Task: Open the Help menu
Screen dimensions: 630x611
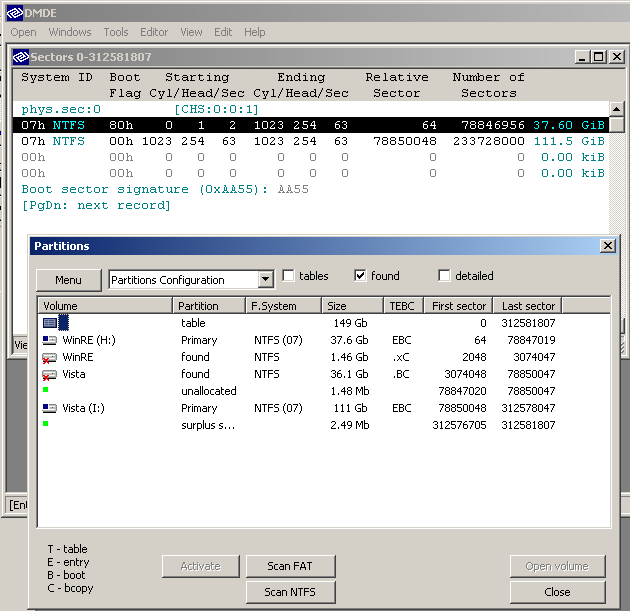Action: point(255,32)
